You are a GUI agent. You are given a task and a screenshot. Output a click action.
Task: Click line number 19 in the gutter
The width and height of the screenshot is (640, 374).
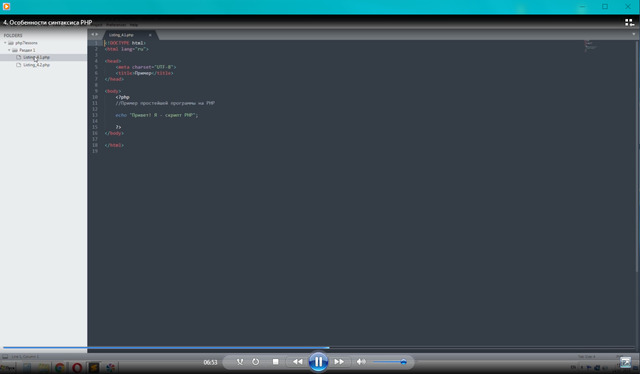click(95, 151)
